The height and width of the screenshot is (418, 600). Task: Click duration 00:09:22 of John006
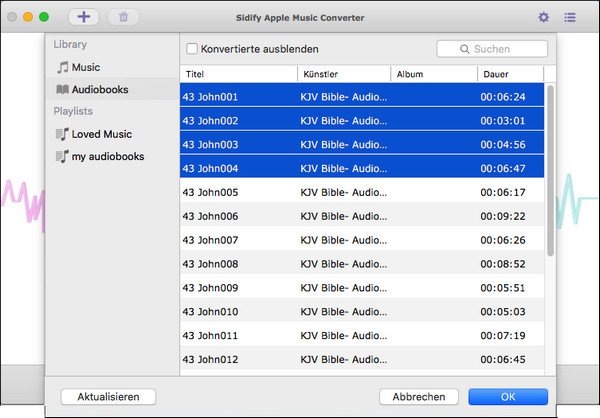[503, 216]
